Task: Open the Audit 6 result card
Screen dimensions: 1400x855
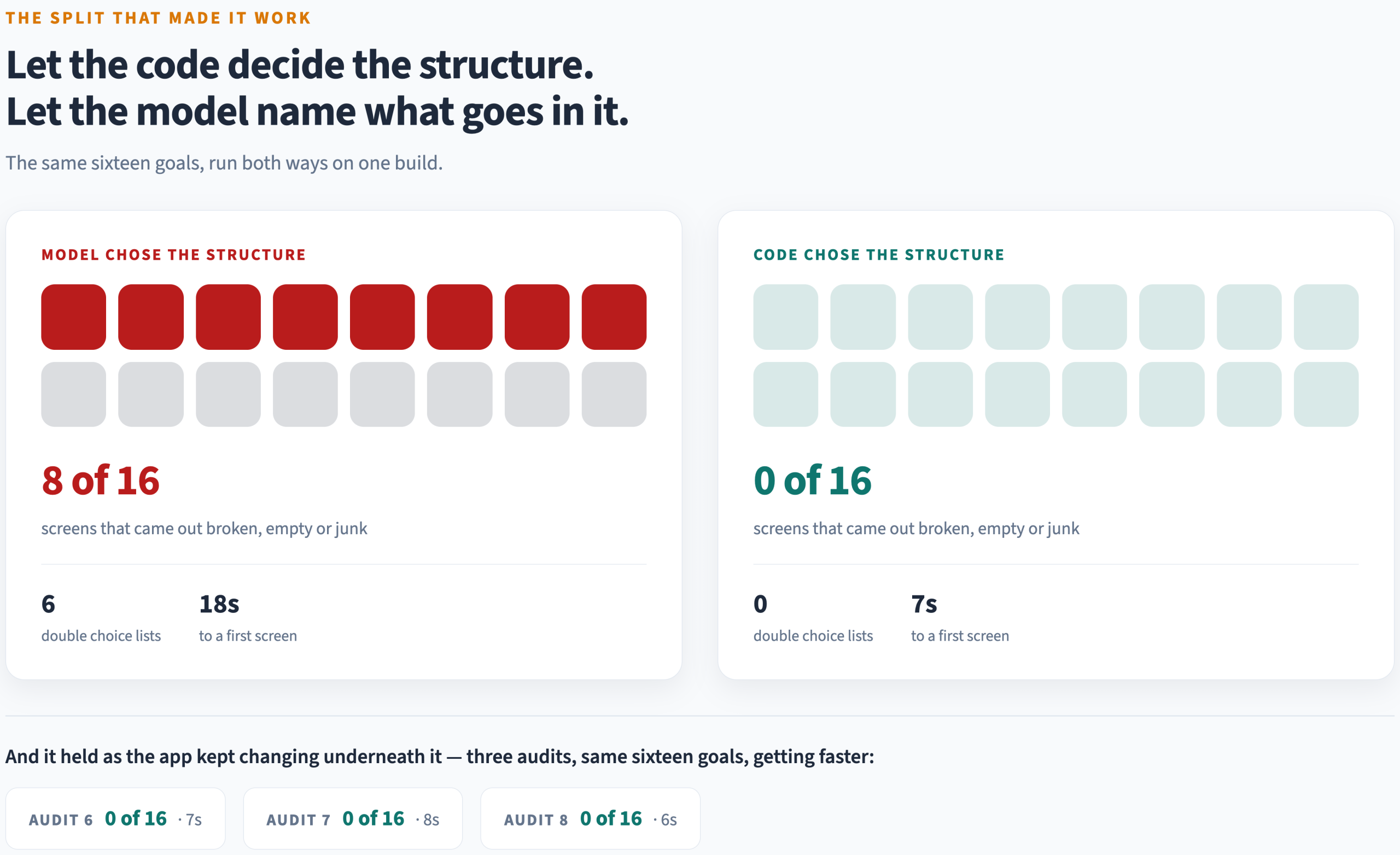Action: (115, 818)
